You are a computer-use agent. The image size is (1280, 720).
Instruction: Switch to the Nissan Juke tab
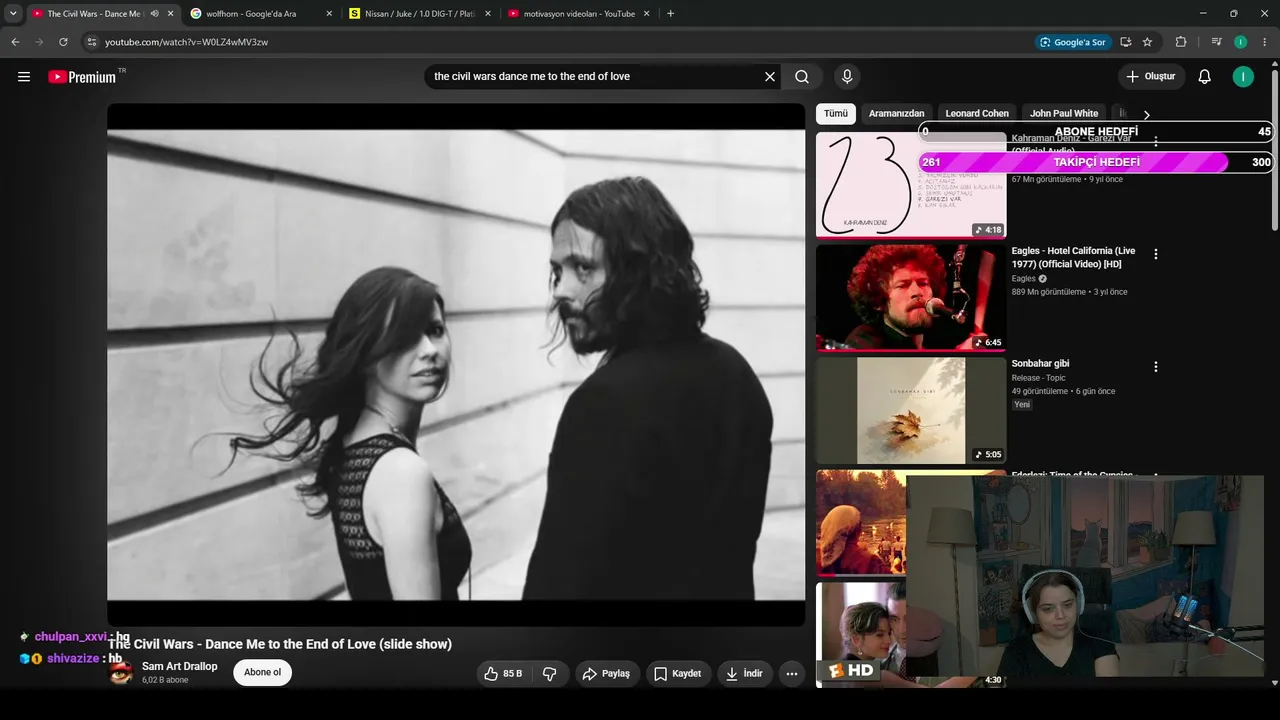[419, 14]
